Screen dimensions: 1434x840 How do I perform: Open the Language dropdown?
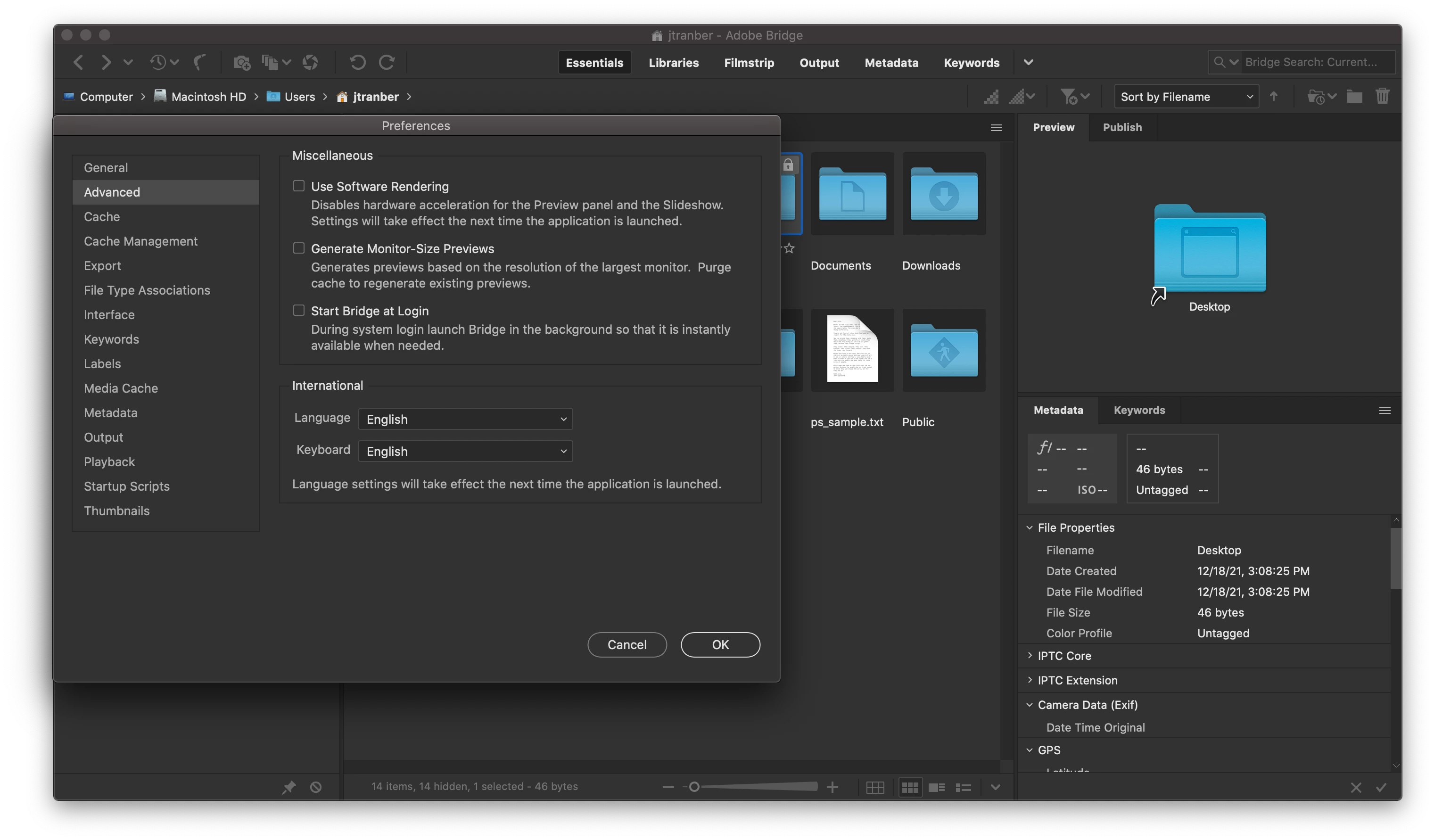465,420
